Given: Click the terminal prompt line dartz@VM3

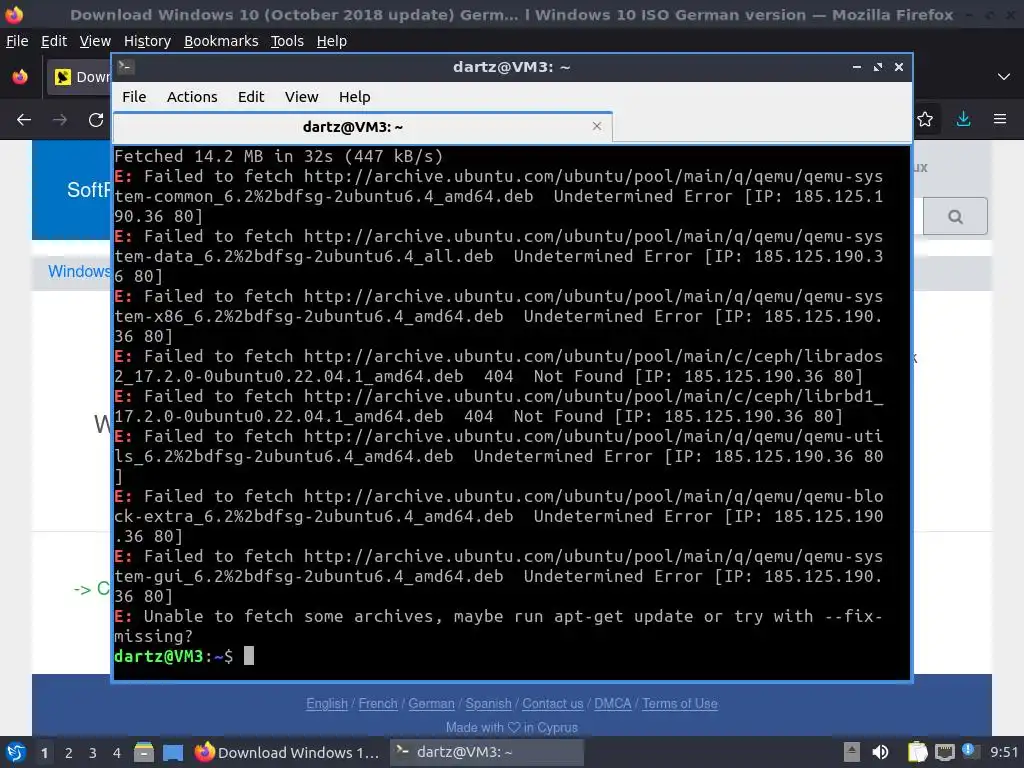Looking at the screenshot, I should coord(174,656).
